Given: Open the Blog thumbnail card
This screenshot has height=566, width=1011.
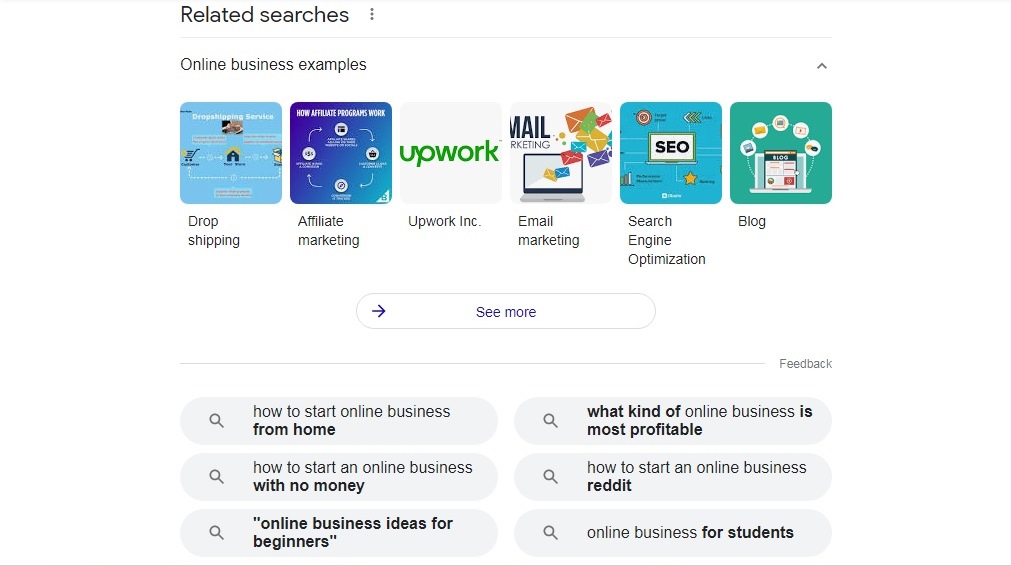Looking at the screenshot, I should pos(781,153).
